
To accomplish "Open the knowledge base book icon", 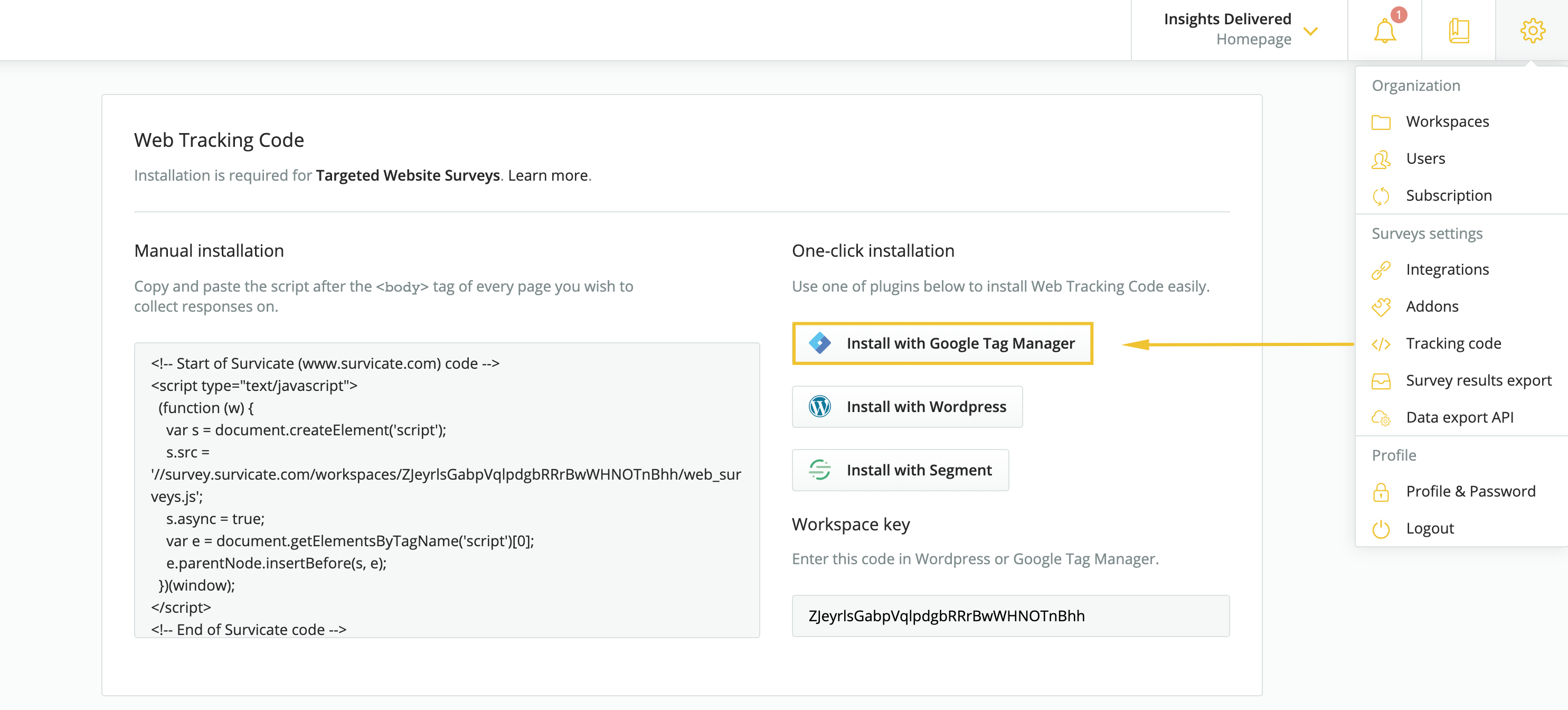I will (x=1458, y=31).
